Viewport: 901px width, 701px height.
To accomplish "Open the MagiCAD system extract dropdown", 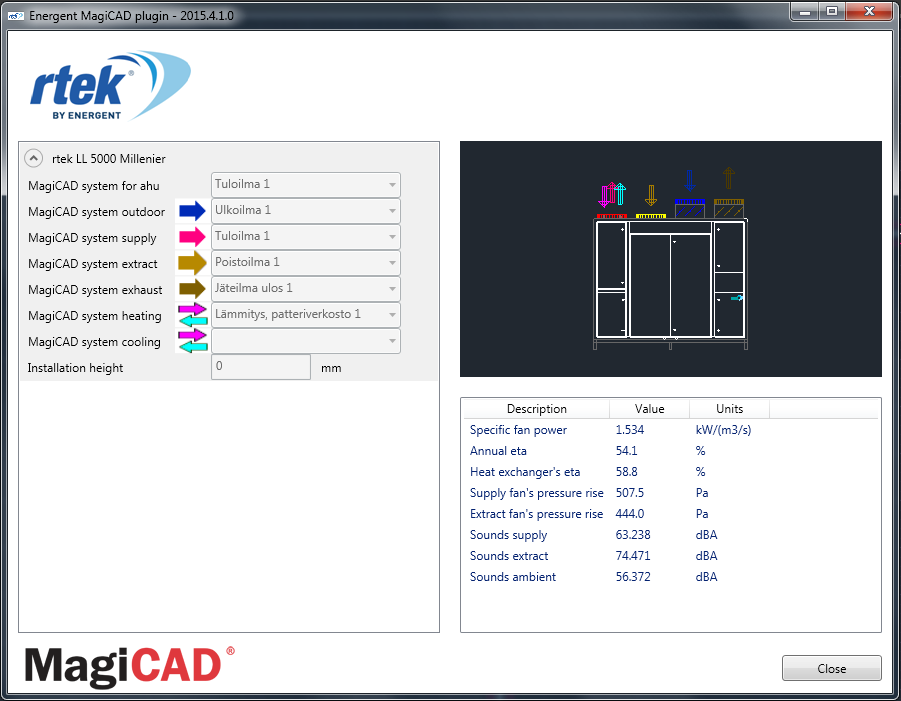I will pos(306,263).
